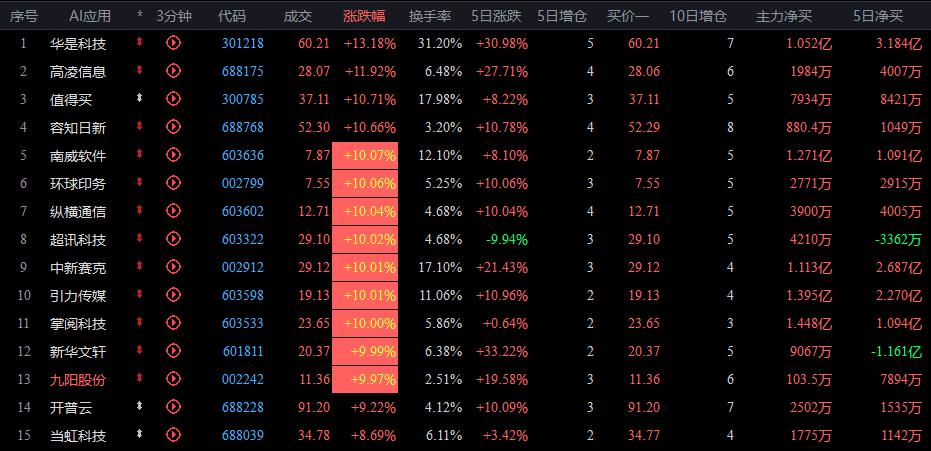Click the white marker icon beside 当虹科技

click(x=140, y=434)
